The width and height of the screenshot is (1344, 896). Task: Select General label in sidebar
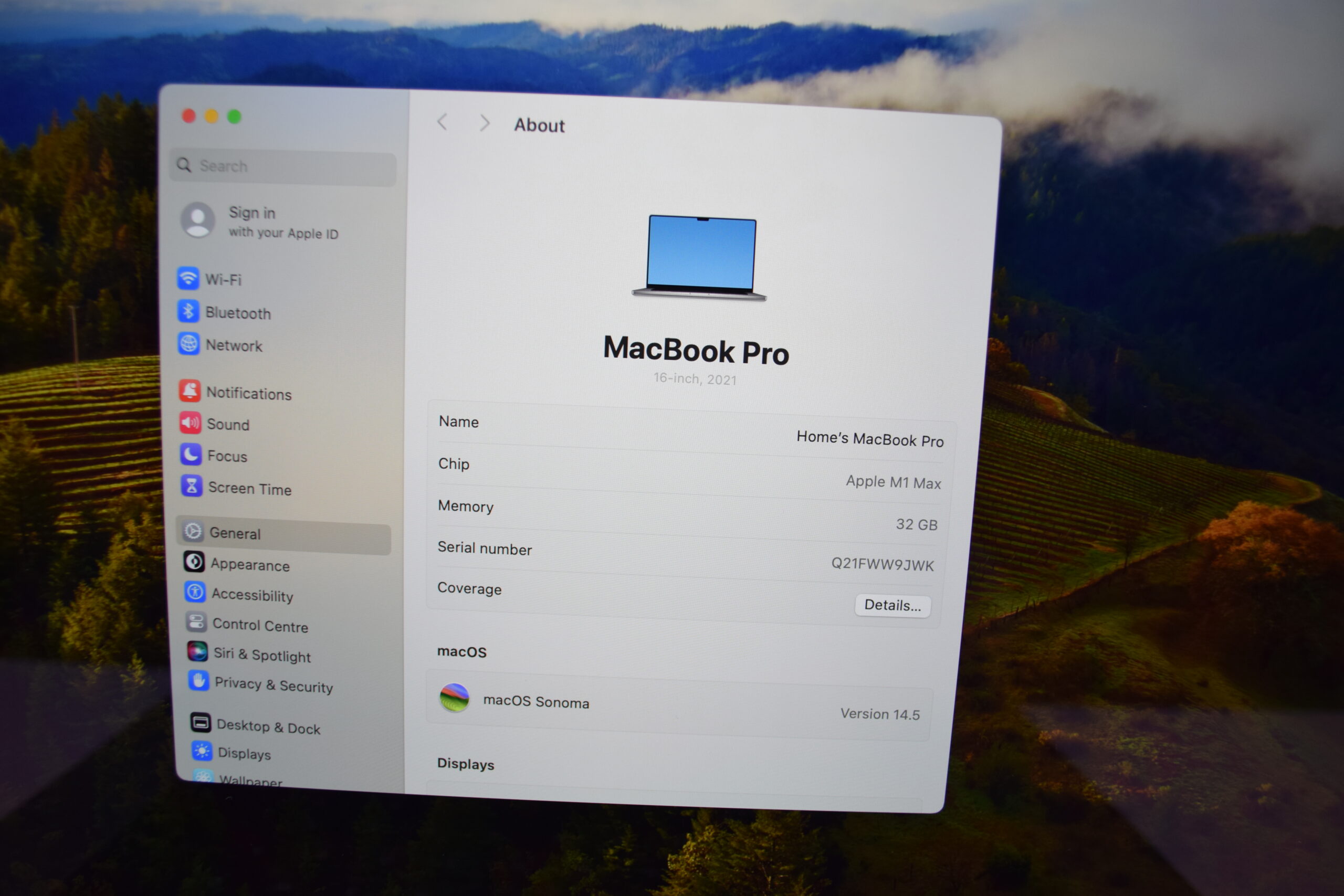(235, 533)
